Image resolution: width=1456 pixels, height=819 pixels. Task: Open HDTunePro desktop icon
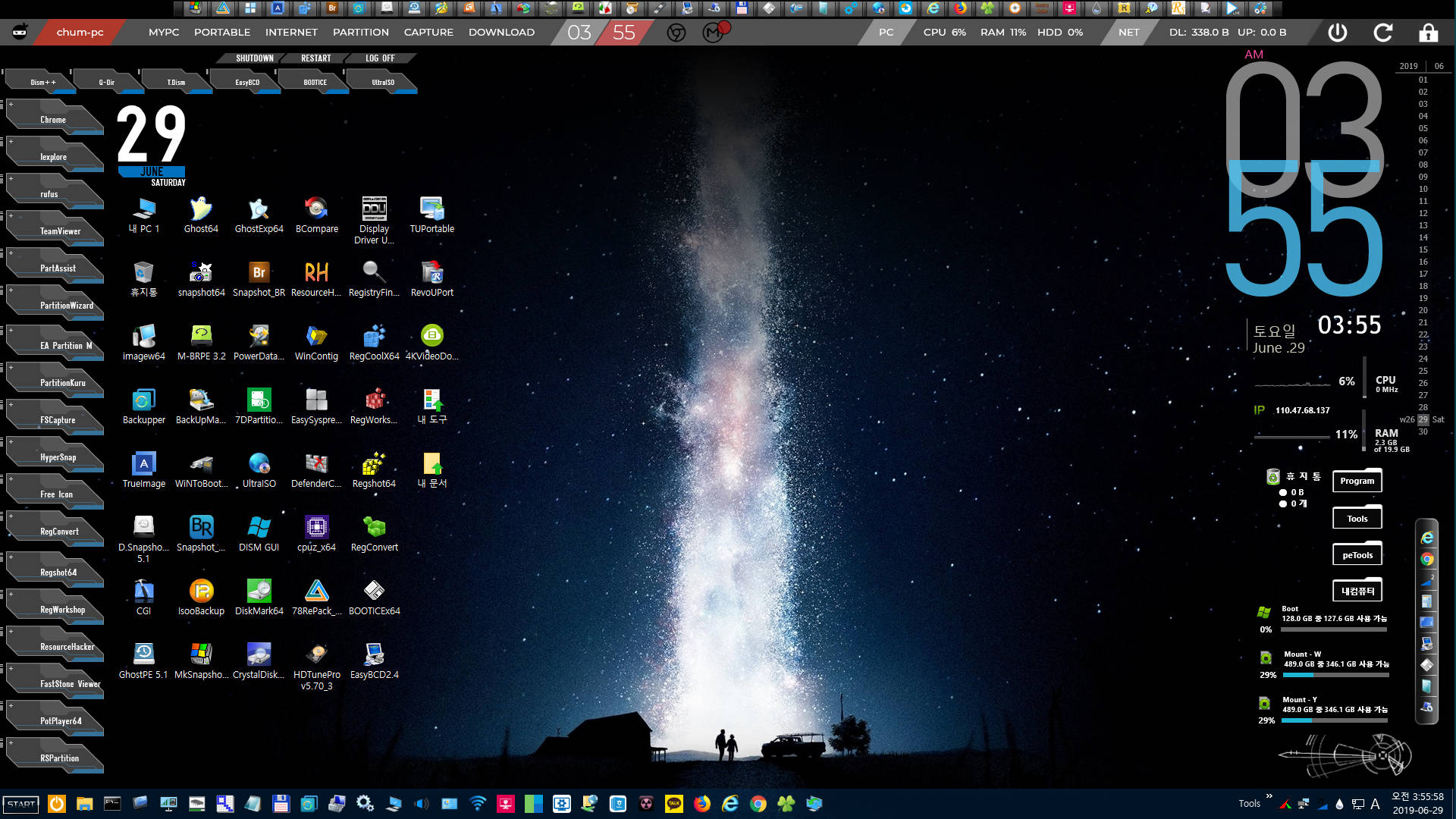316,666
